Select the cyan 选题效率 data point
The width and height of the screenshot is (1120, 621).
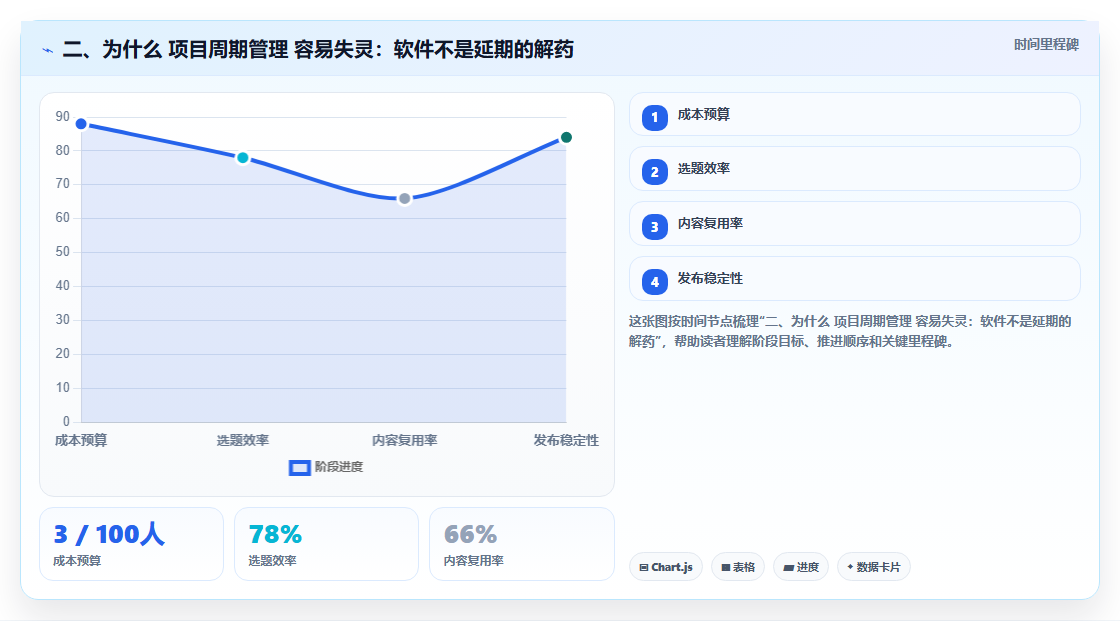tap(243, 158)
